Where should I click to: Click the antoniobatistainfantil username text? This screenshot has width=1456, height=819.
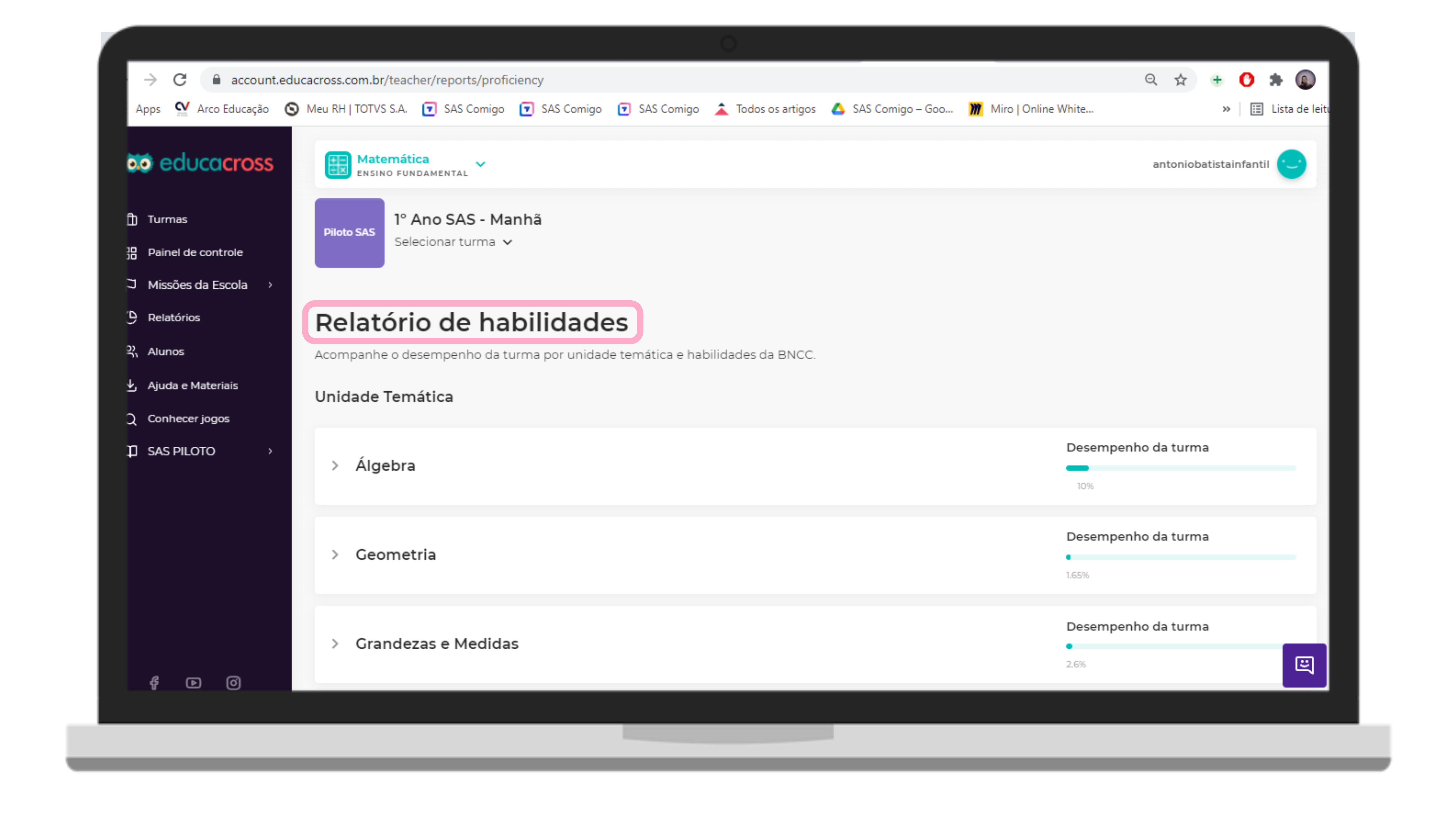pos(1211,165)
